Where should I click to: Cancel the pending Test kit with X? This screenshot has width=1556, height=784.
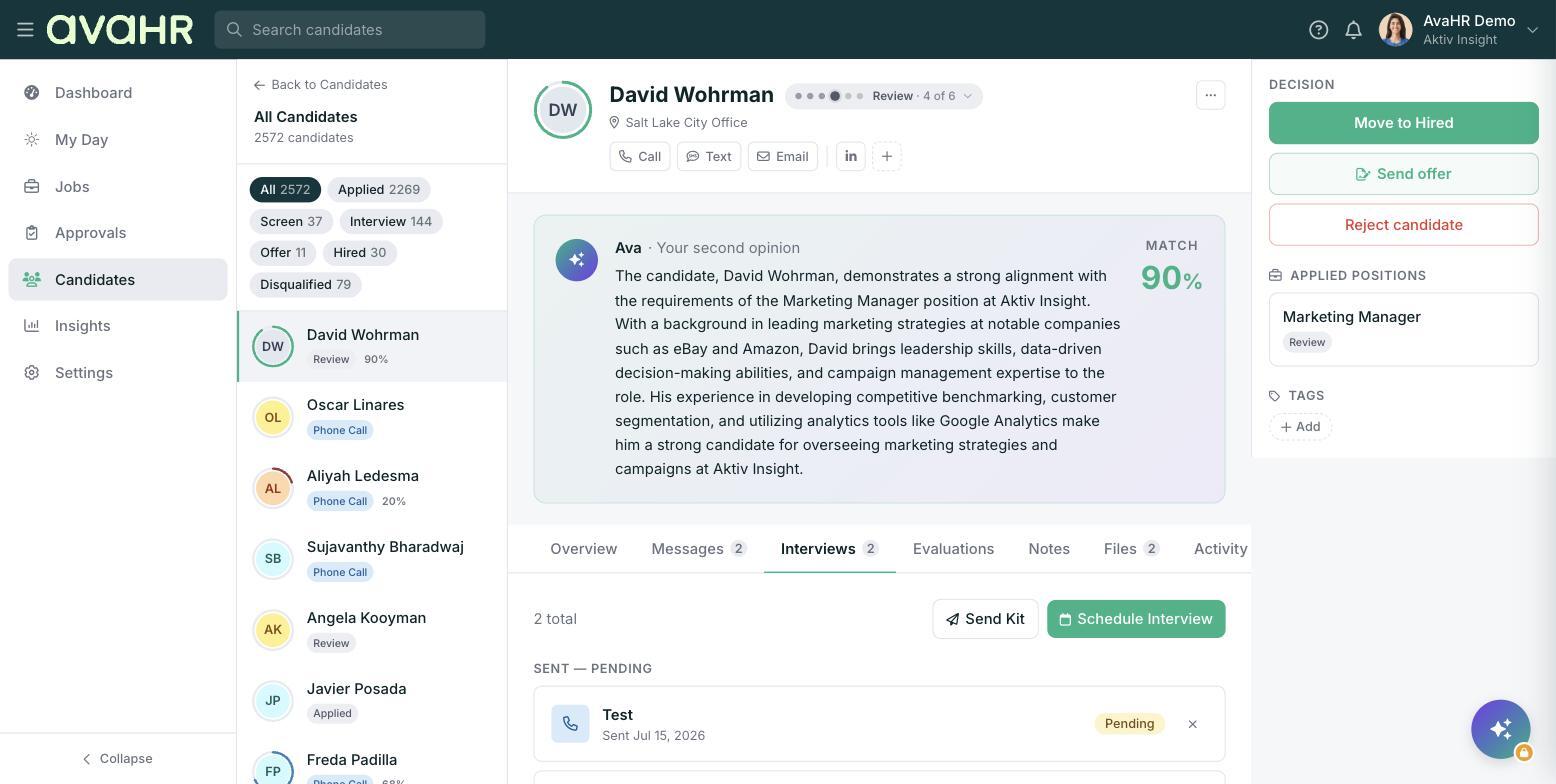pos(1192,724)
